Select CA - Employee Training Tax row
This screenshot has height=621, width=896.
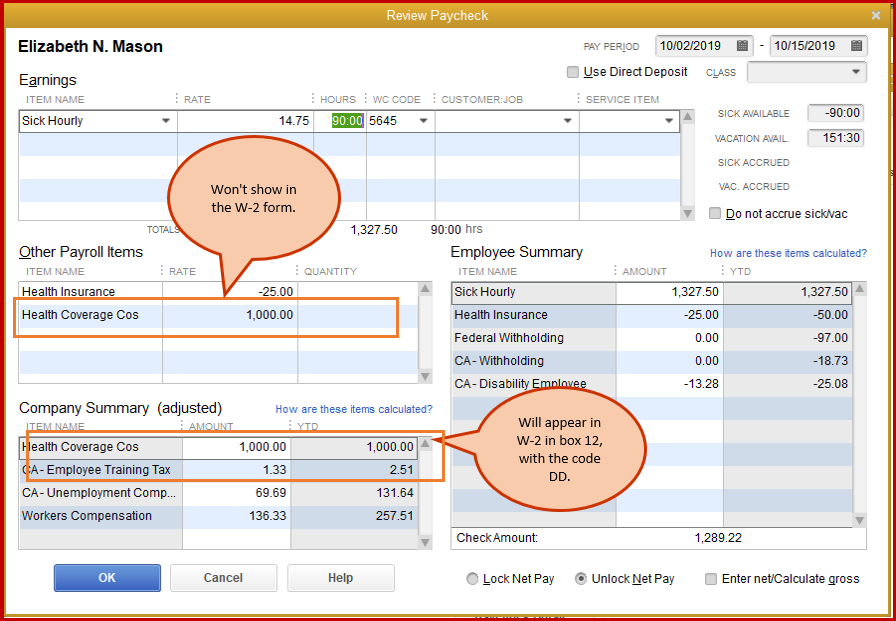pyautogui.click(x=219, y=470)
